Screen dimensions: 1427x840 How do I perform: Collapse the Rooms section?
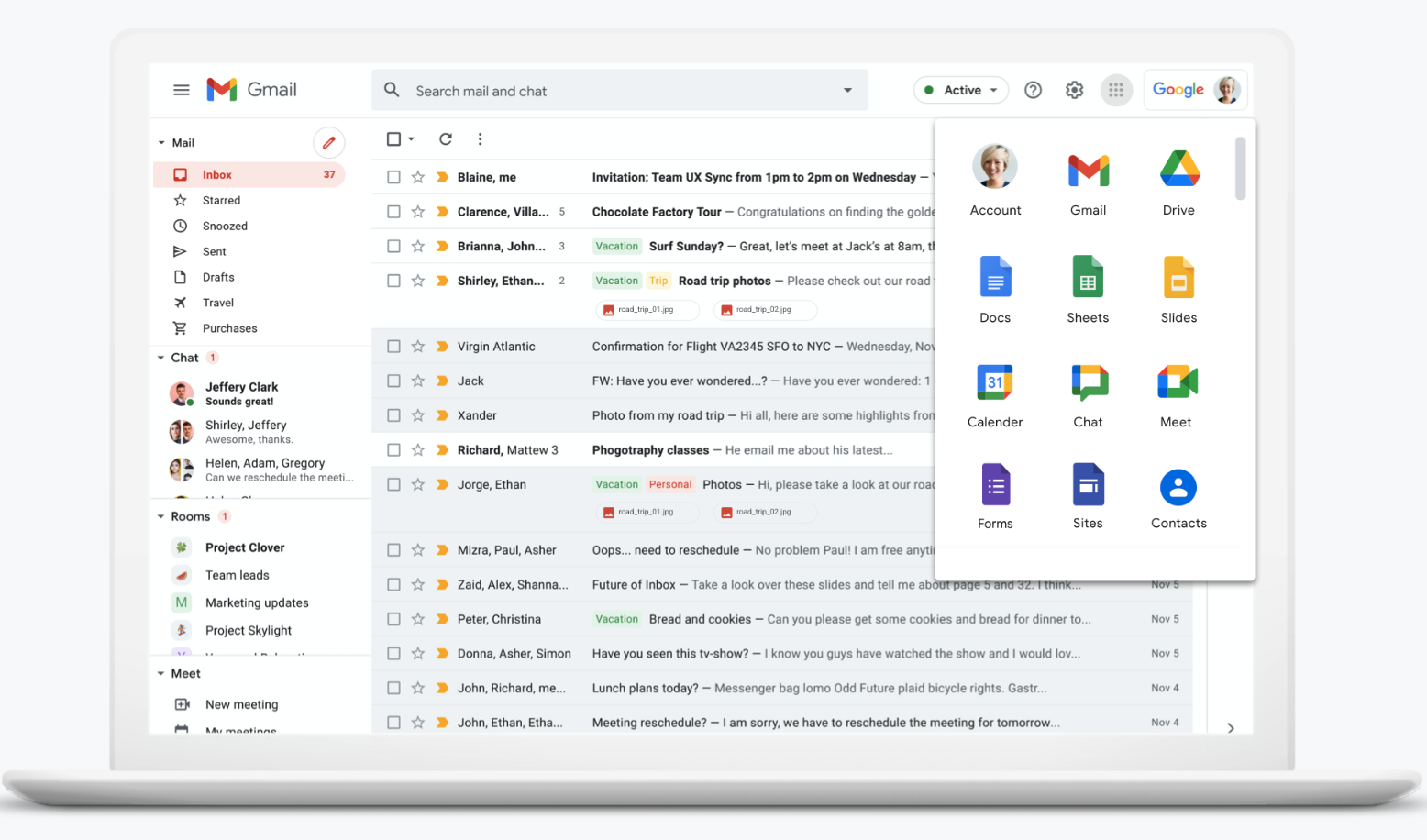tap(161, 516)
